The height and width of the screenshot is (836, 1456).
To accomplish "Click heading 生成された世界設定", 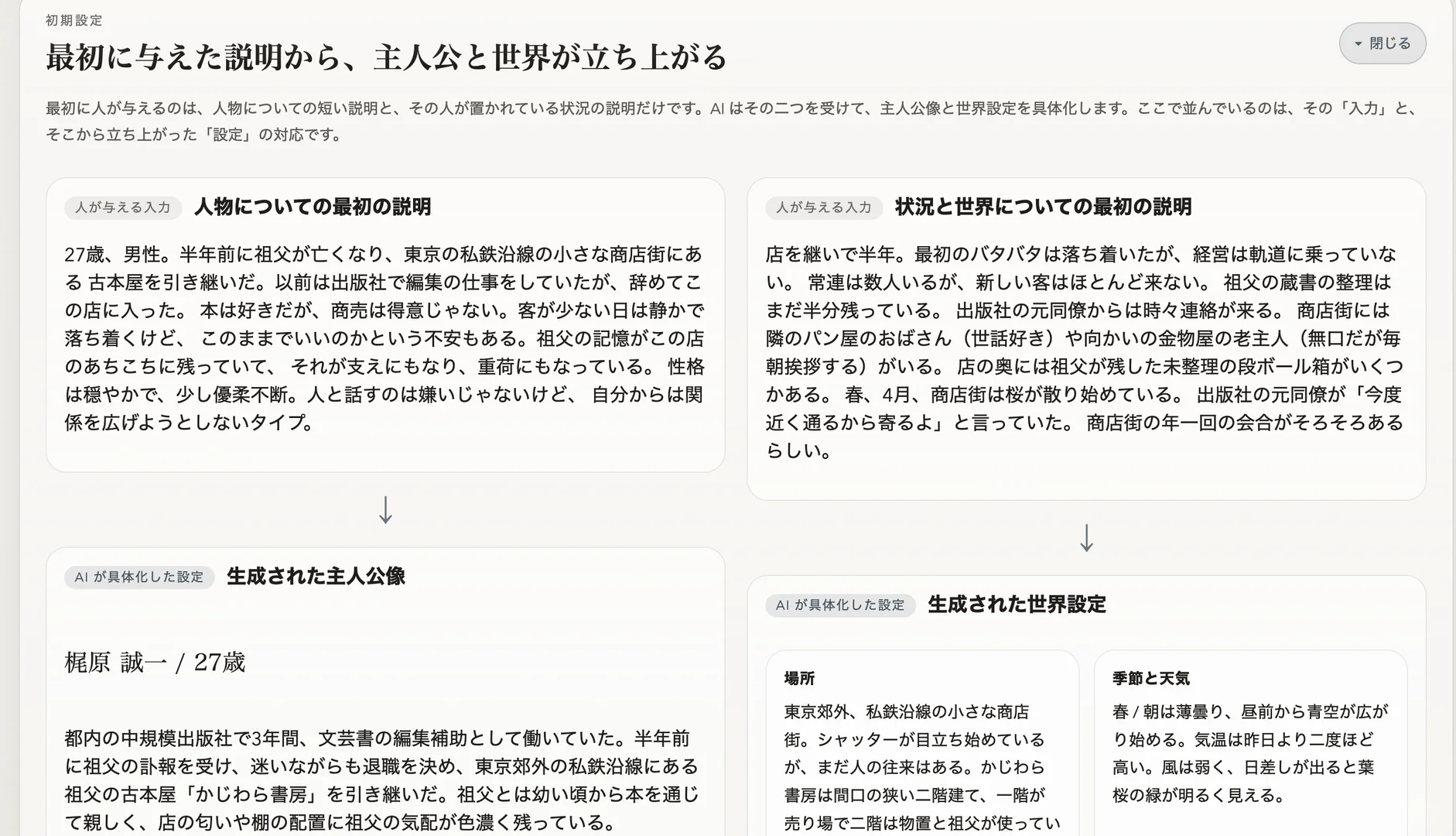I will [1017, 604].
